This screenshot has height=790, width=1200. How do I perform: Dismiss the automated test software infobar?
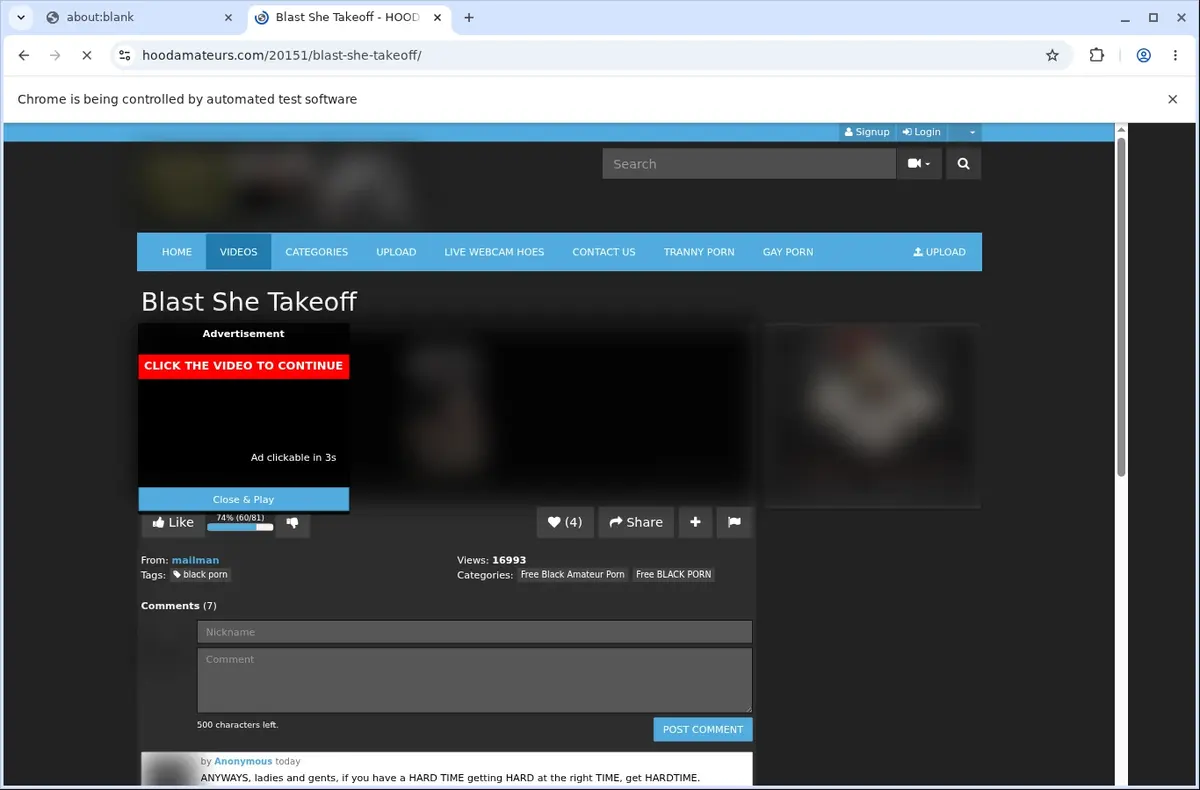tap(1173, 99)
